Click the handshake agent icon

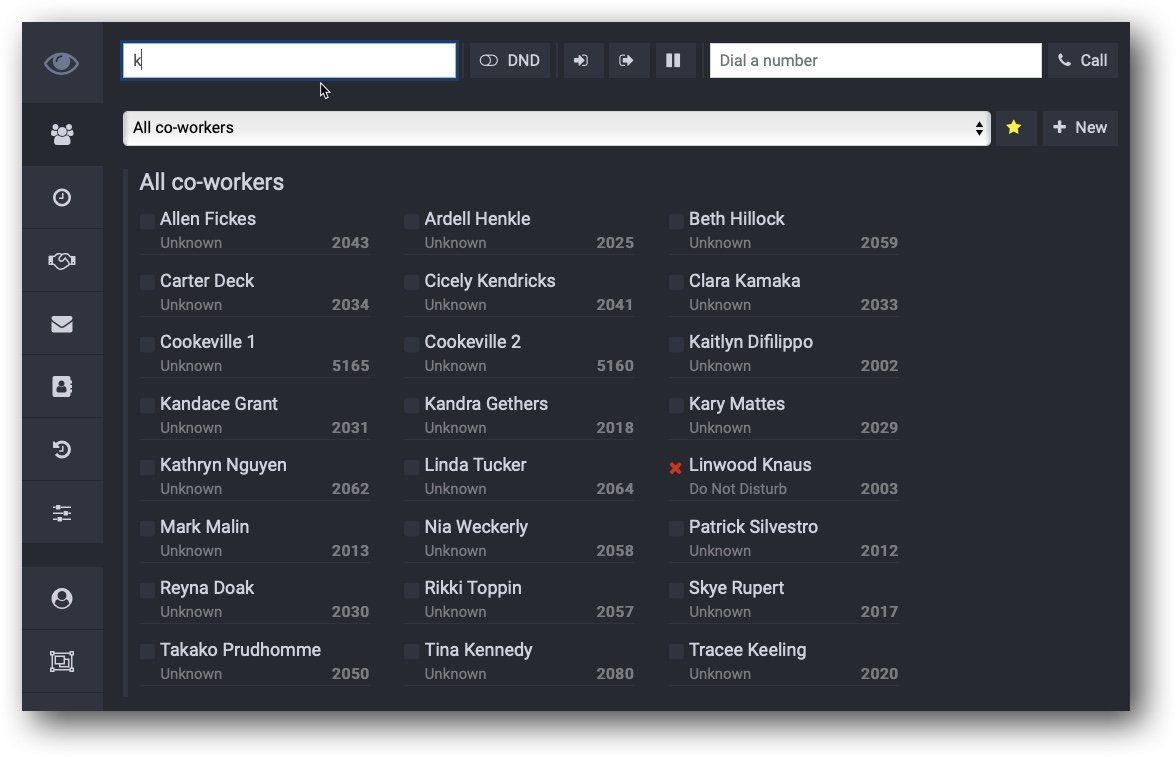[62, 260]
